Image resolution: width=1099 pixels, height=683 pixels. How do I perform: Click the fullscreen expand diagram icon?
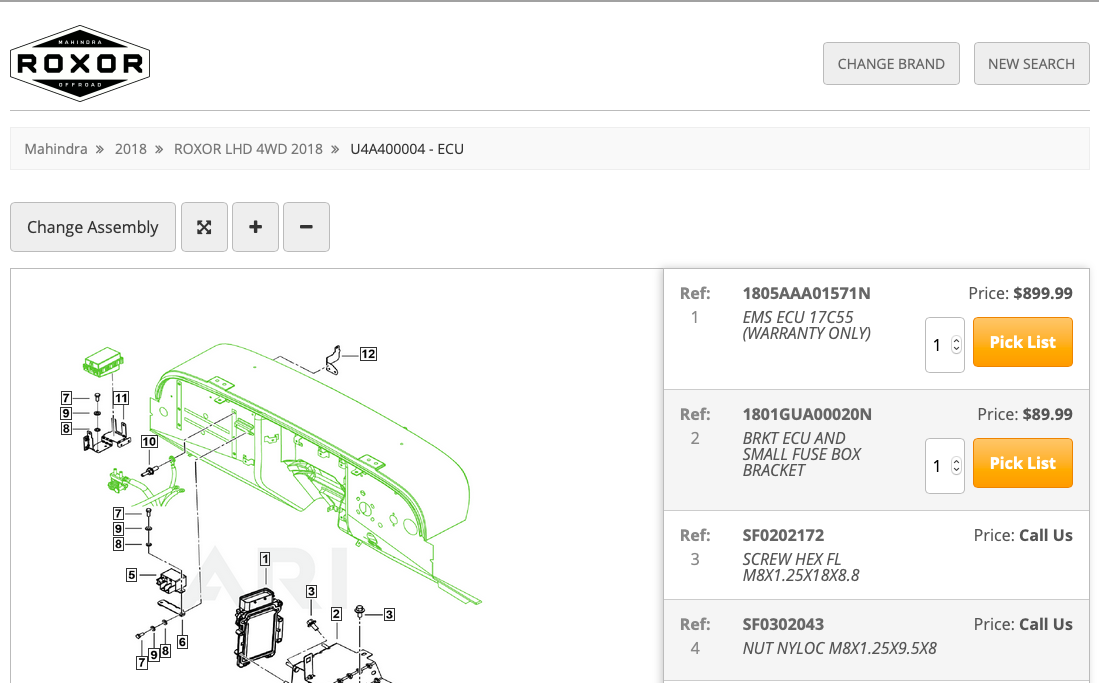click(204, 227)
